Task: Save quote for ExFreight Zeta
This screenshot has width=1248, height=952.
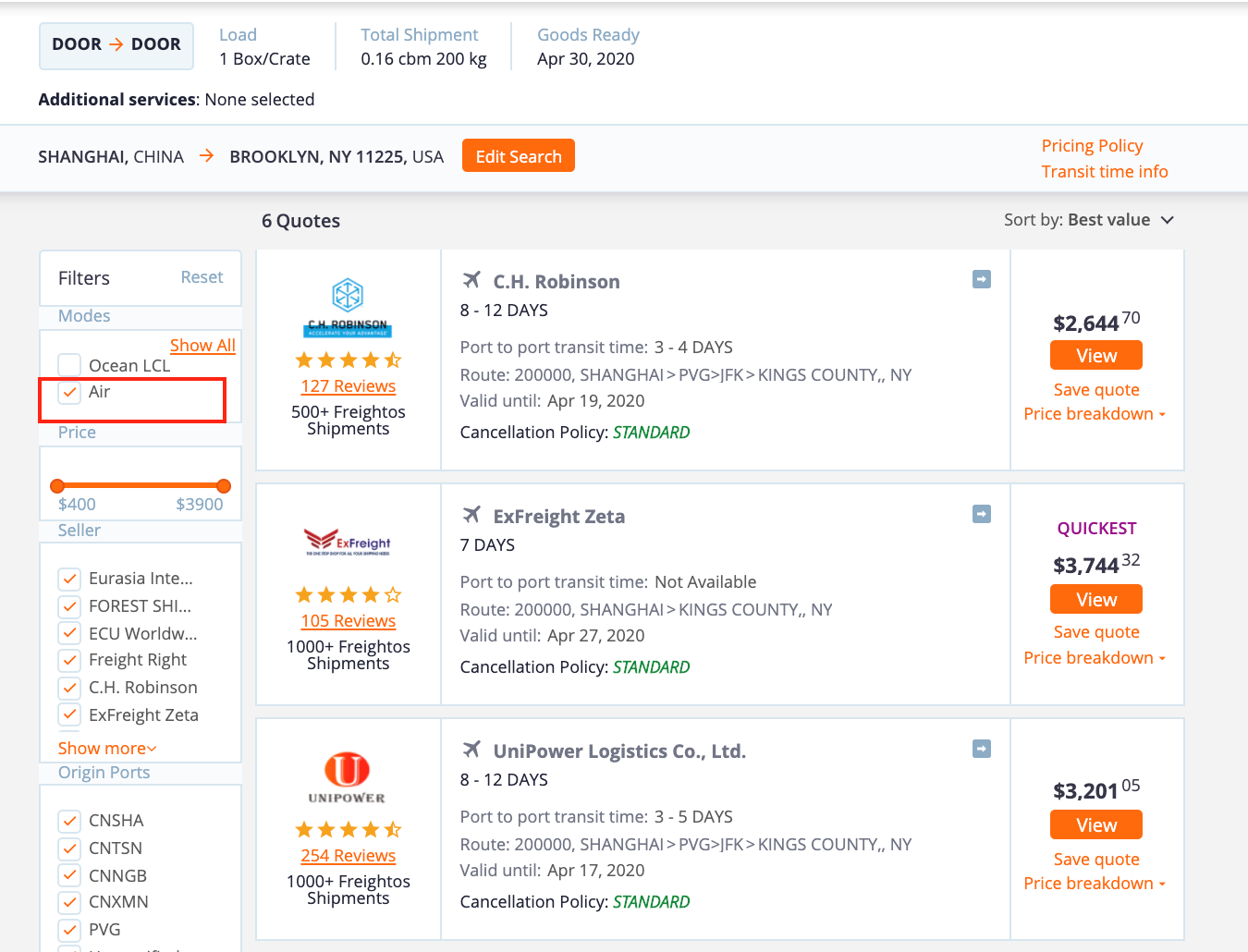Action: [x=1096, y=632]
